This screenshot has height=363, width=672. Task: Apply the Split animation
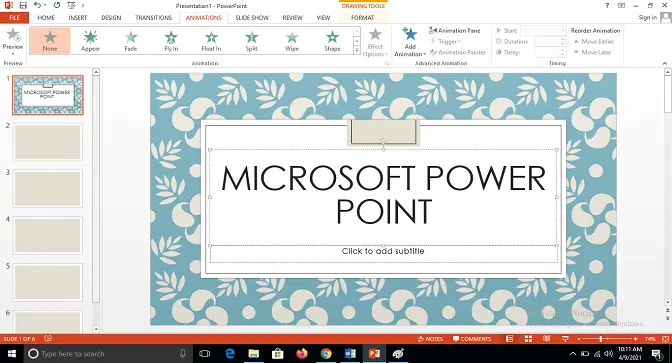252,41
